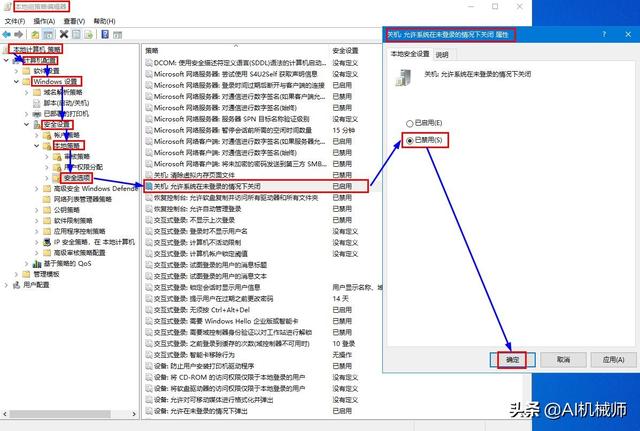This screenshot has width=640, height=431.
Task: Open the 帮助(H) menu
Action: click(x=104, y=21)
